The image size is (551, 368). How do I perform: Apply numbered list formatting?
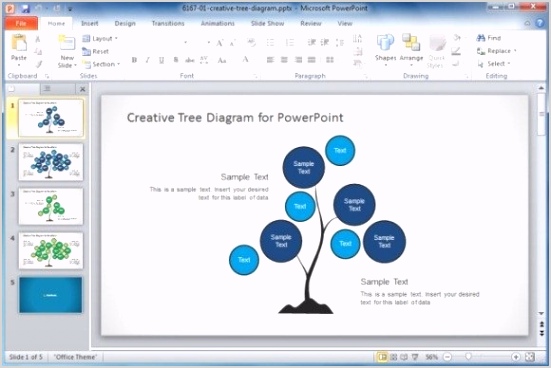tap(290, 43)
